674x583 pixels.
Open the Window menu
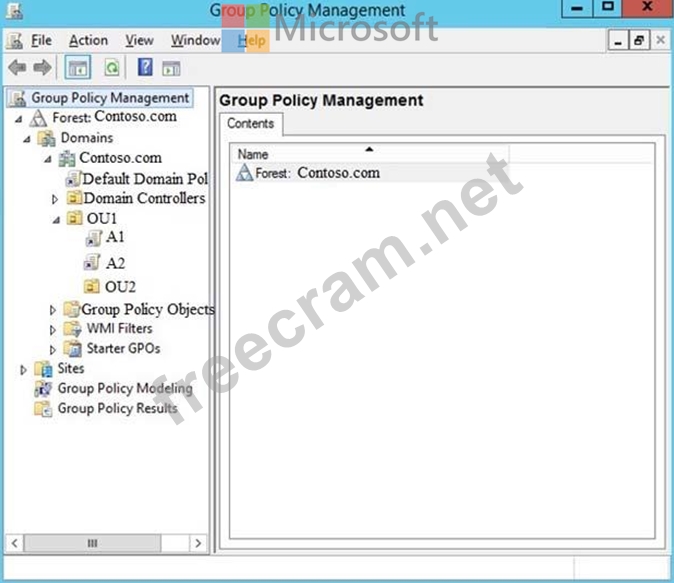coord(196,40)
